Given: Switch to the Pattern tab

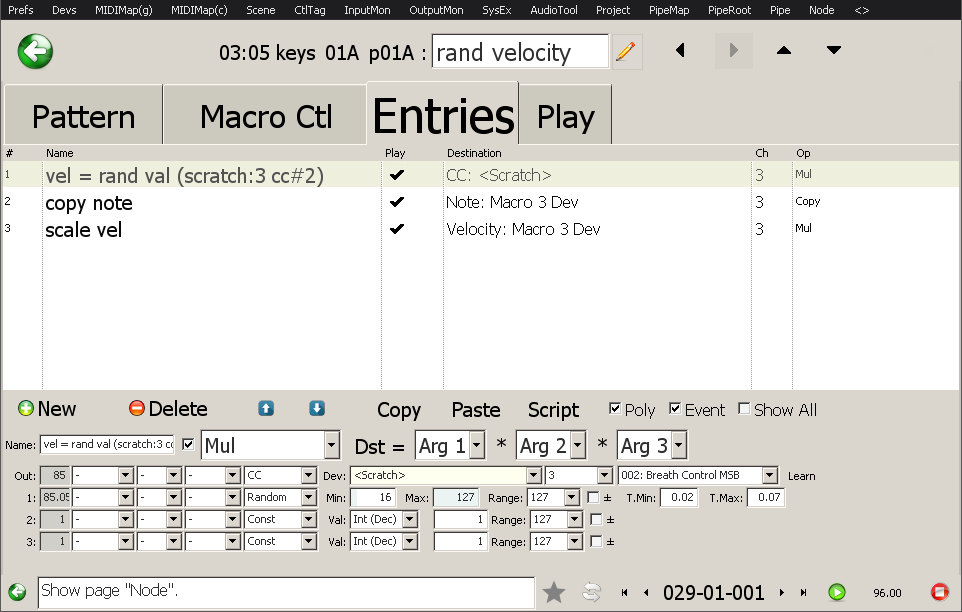Looking at the screenshot, I should pos(83,116).
